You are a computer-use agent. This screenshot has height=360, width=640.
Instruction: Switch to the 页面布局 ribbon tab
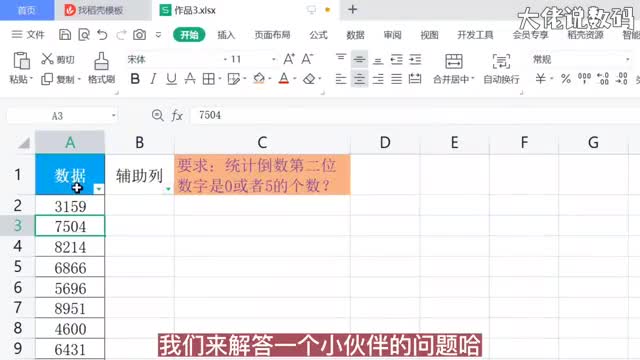point(272,35)
